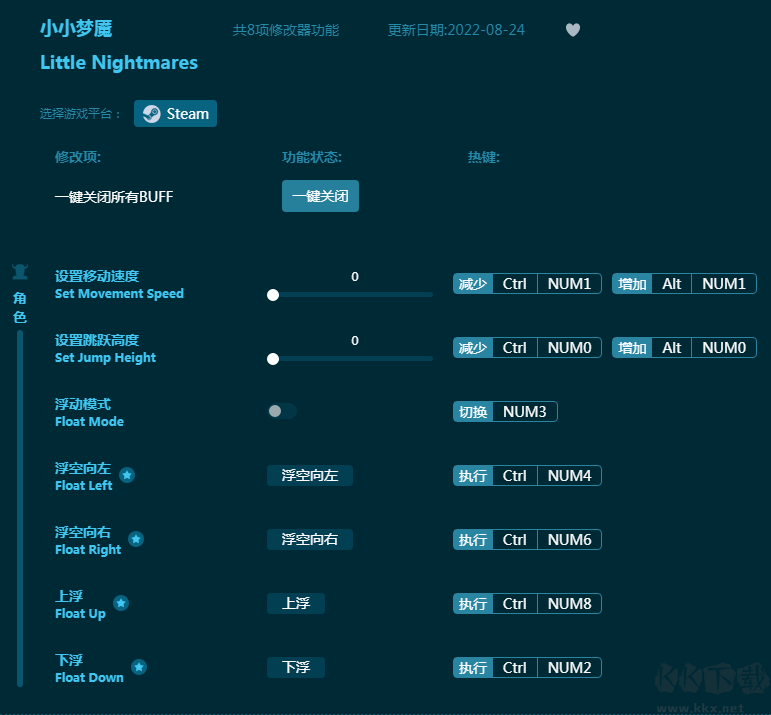Click the star icon beside Float Right

(x=136, y=539)
